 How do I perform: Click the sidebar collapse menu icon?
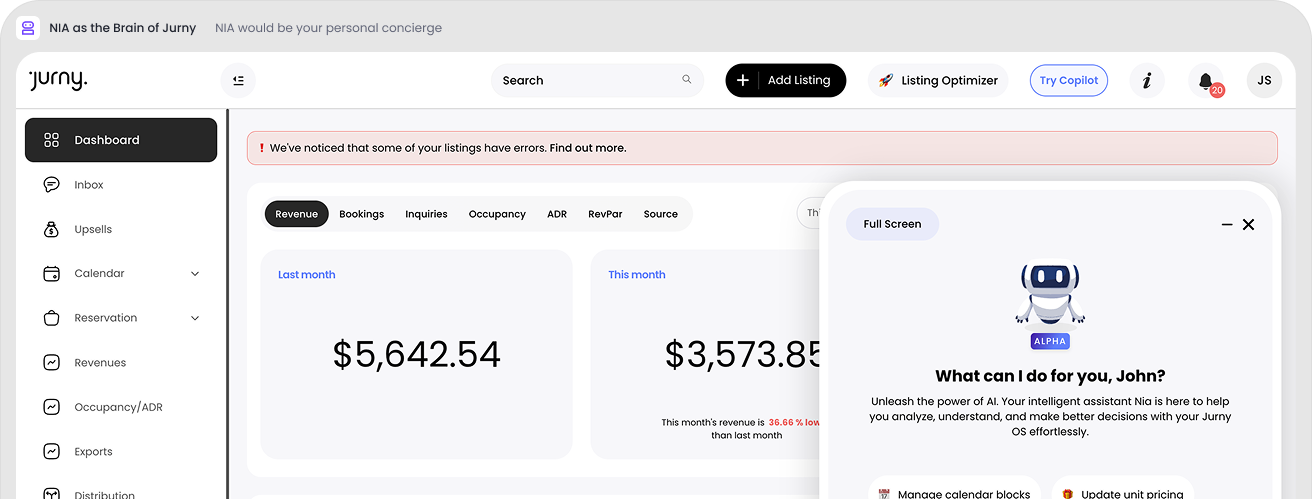(238, 81)
